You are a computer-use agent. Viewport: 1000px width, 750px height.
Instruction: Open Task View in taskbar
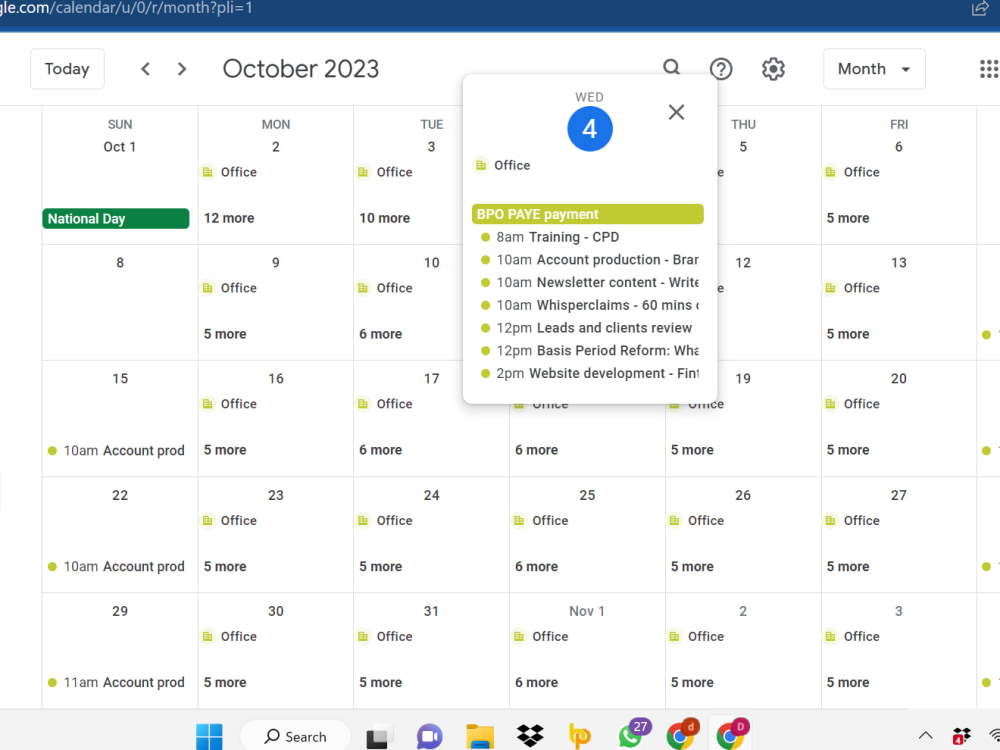(x=378, y=737)
